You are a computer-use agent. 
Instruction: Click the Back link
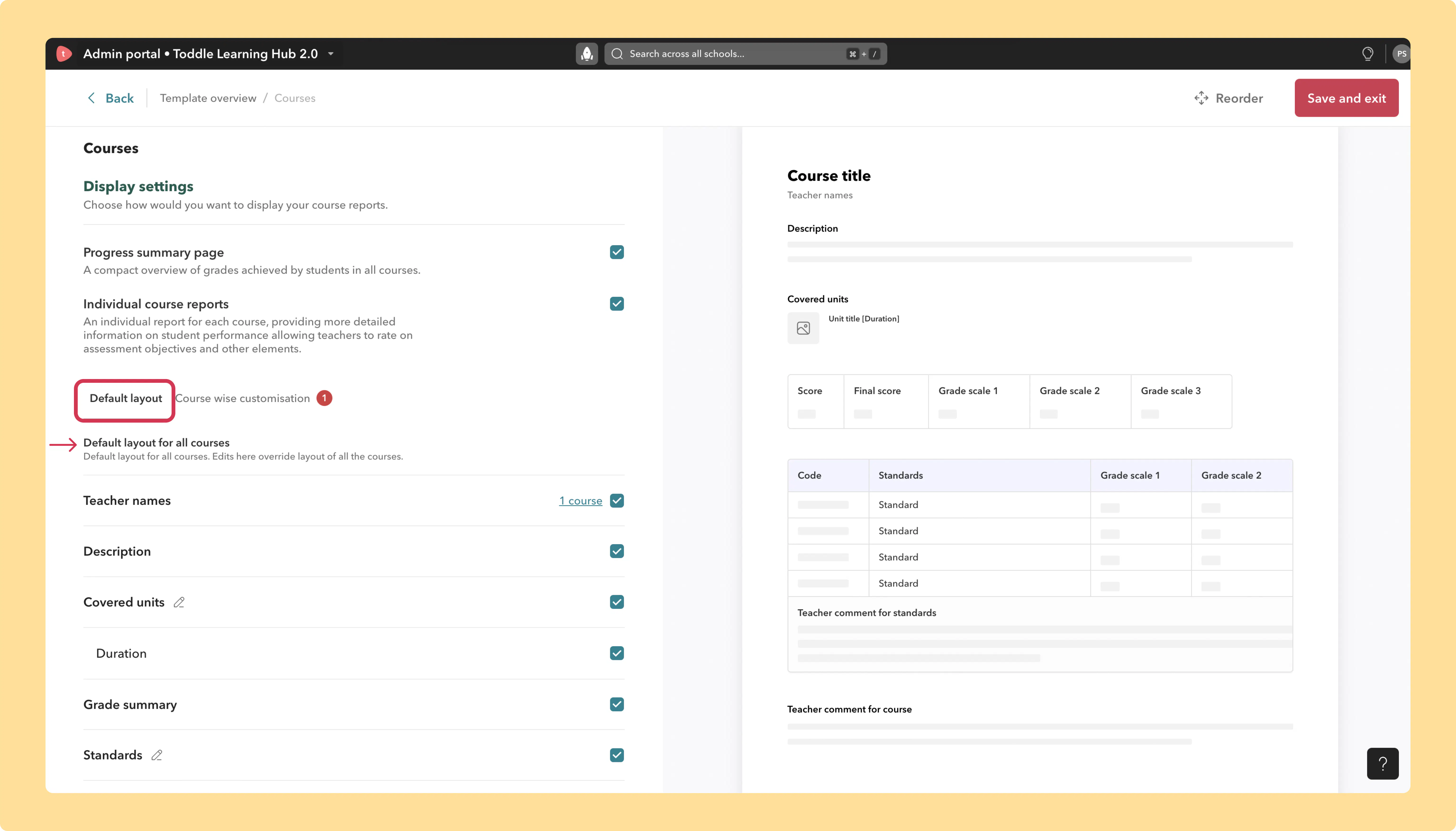[111, 98]
